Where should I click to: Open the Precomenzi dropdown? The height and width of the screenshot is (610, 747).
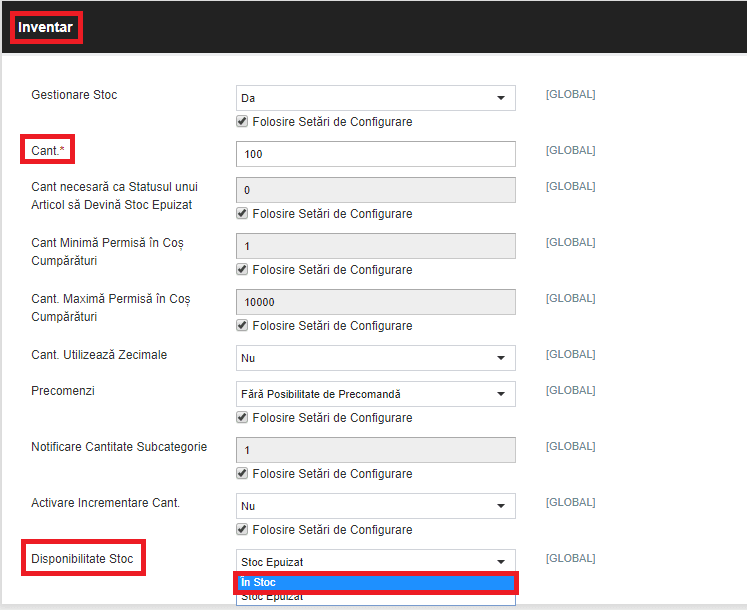pyautogui.click(x=375, y=394)
